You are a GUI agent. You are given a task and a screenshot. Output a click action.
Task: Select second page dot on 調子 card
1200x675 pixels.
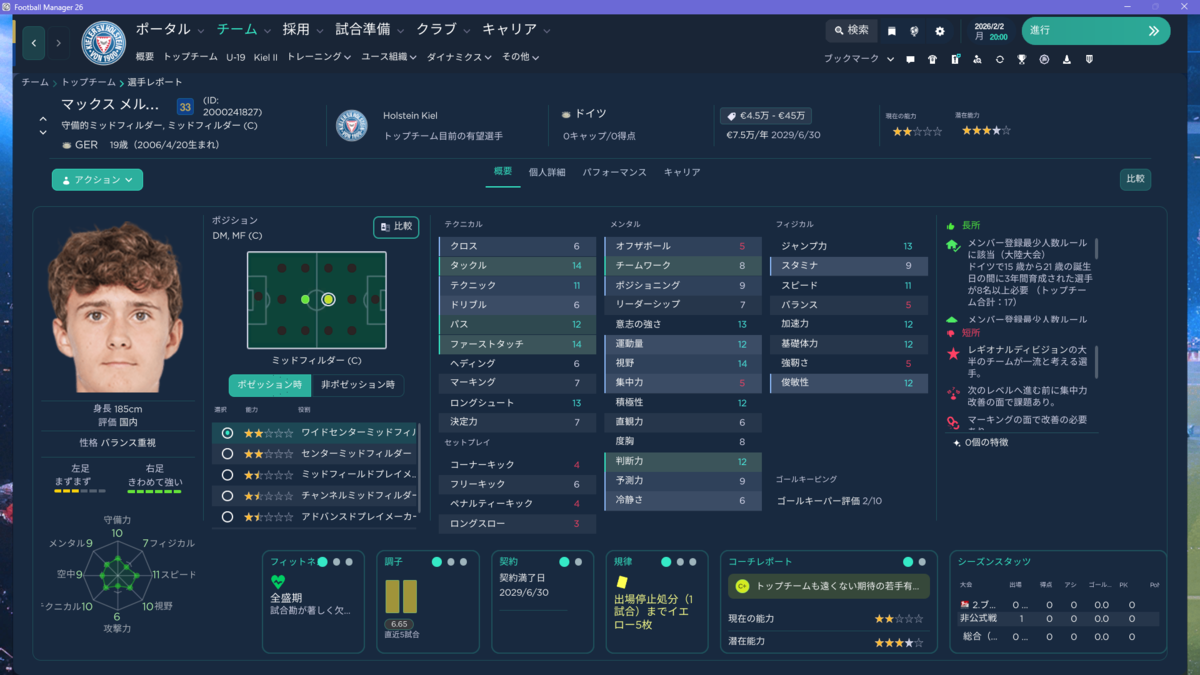451,562
